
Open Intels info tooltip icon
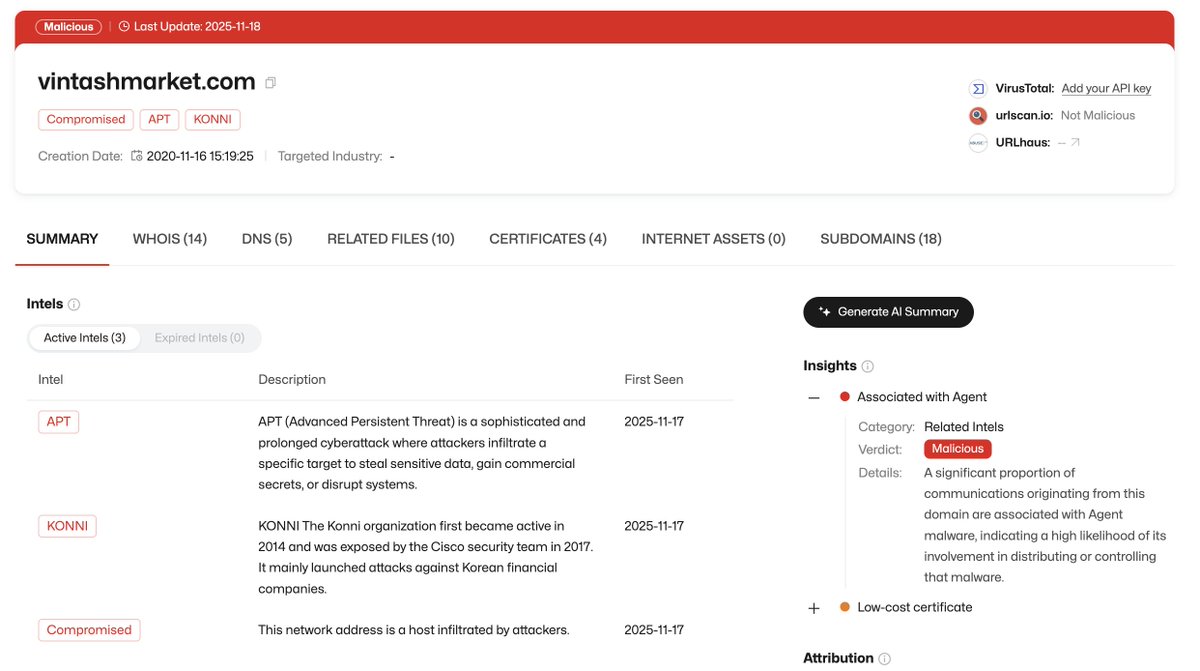click(x=74, y=304)
